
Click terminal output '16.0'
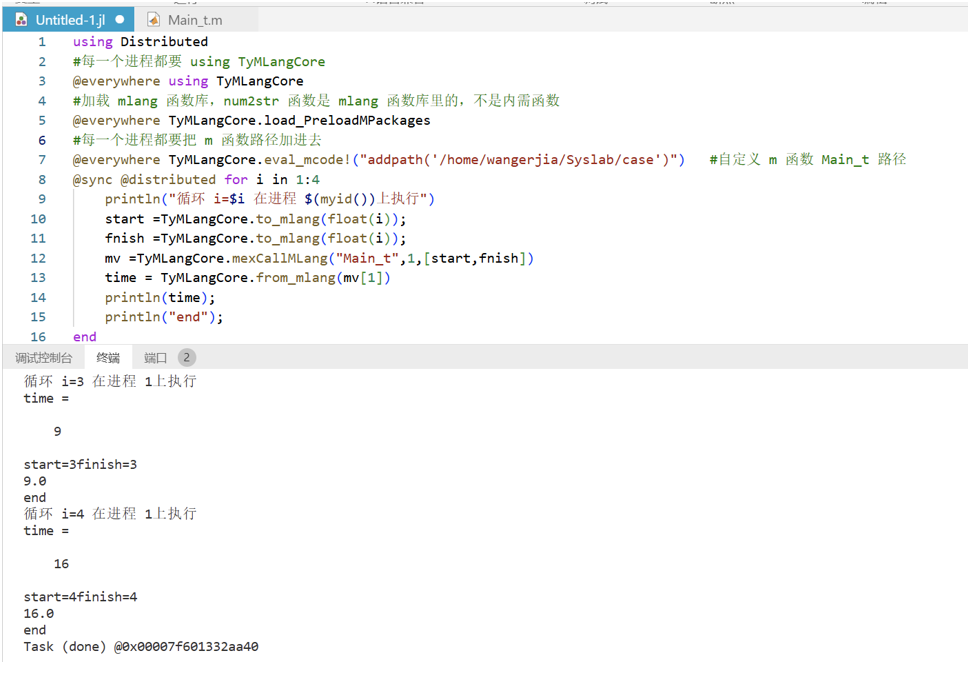tap(38, 614)
